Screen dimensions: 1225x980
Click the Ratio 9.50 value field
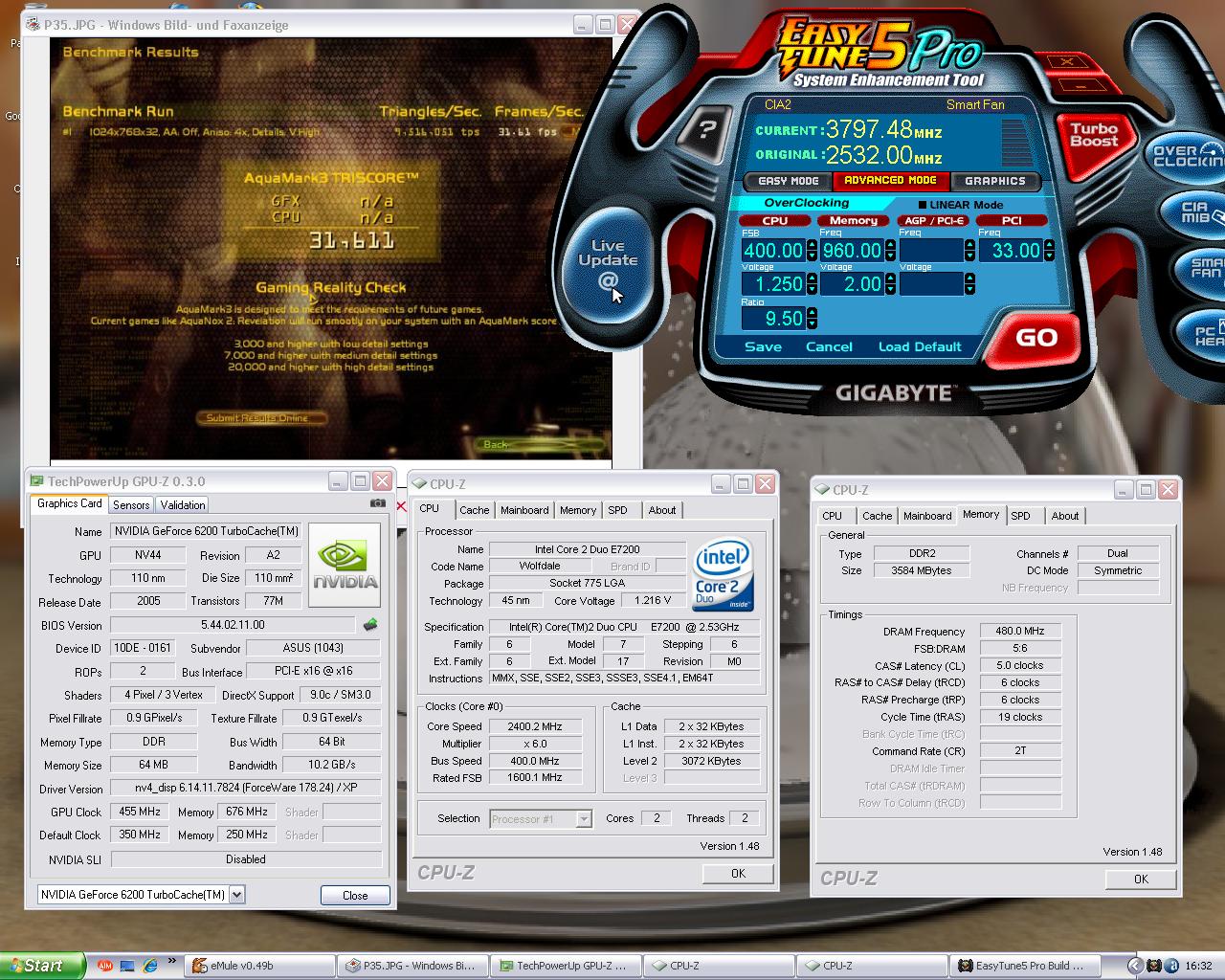tap(773, 318)
